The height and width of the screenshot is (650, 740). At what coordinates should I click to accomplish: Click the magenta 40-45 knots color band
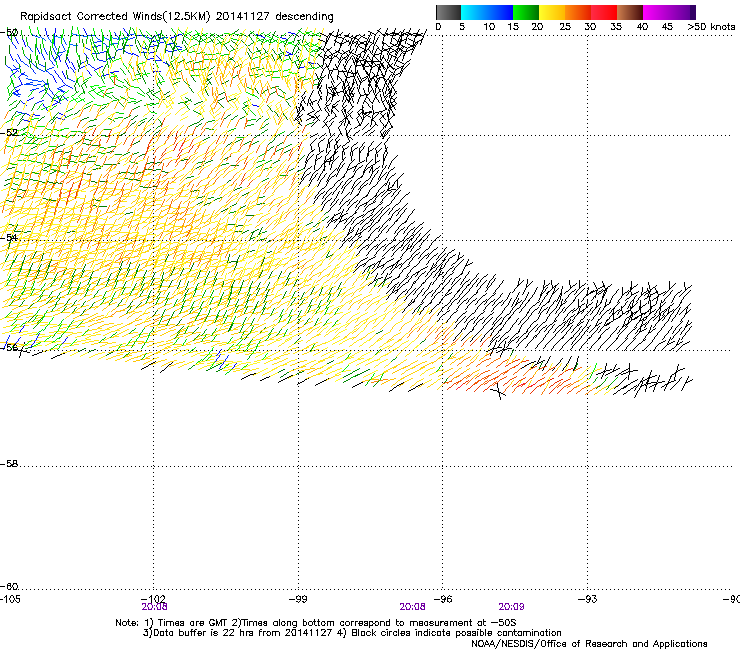656,12
